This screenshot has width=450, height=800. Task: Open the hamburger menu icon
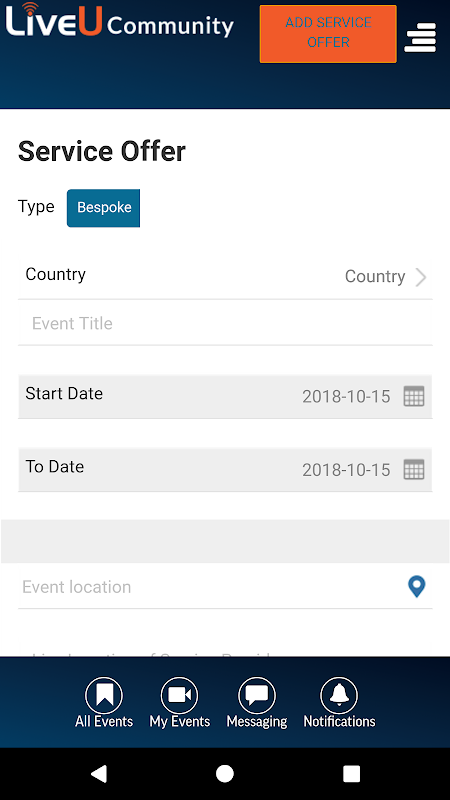click(x=420, y=37)
